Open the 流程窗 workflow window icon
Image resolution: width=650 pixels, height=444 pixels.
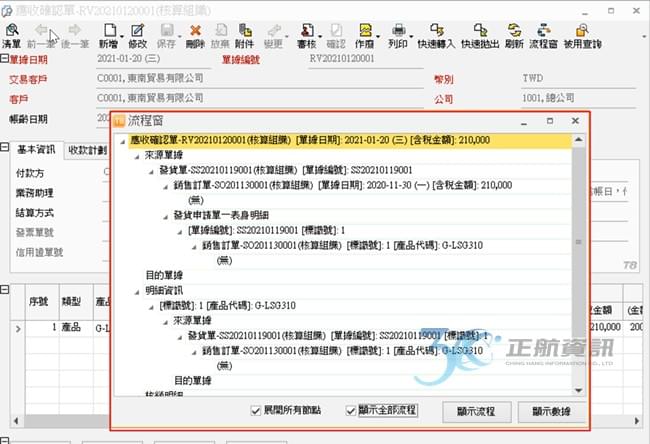(543, 30)
